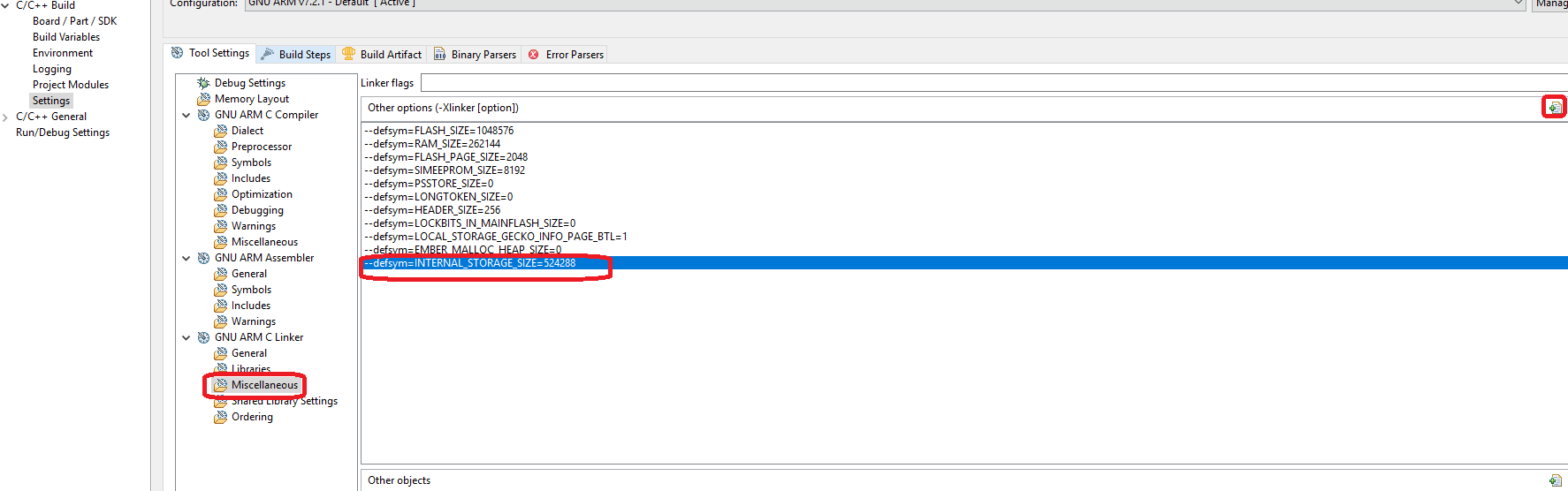Select the PSSTORE_SIZE=0 entry

click(429, 184)
